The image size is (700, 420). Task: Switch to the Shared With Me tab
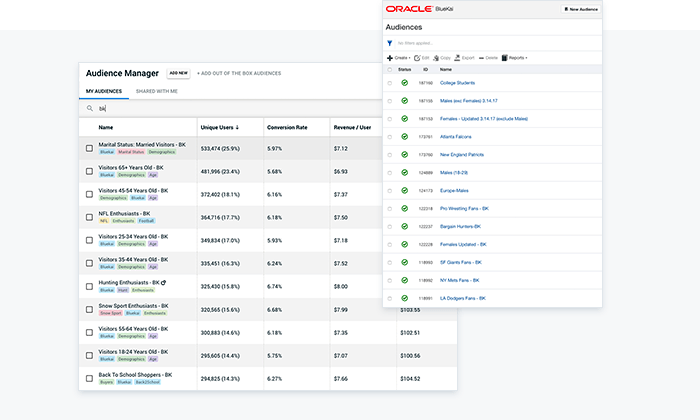(157, 91)
